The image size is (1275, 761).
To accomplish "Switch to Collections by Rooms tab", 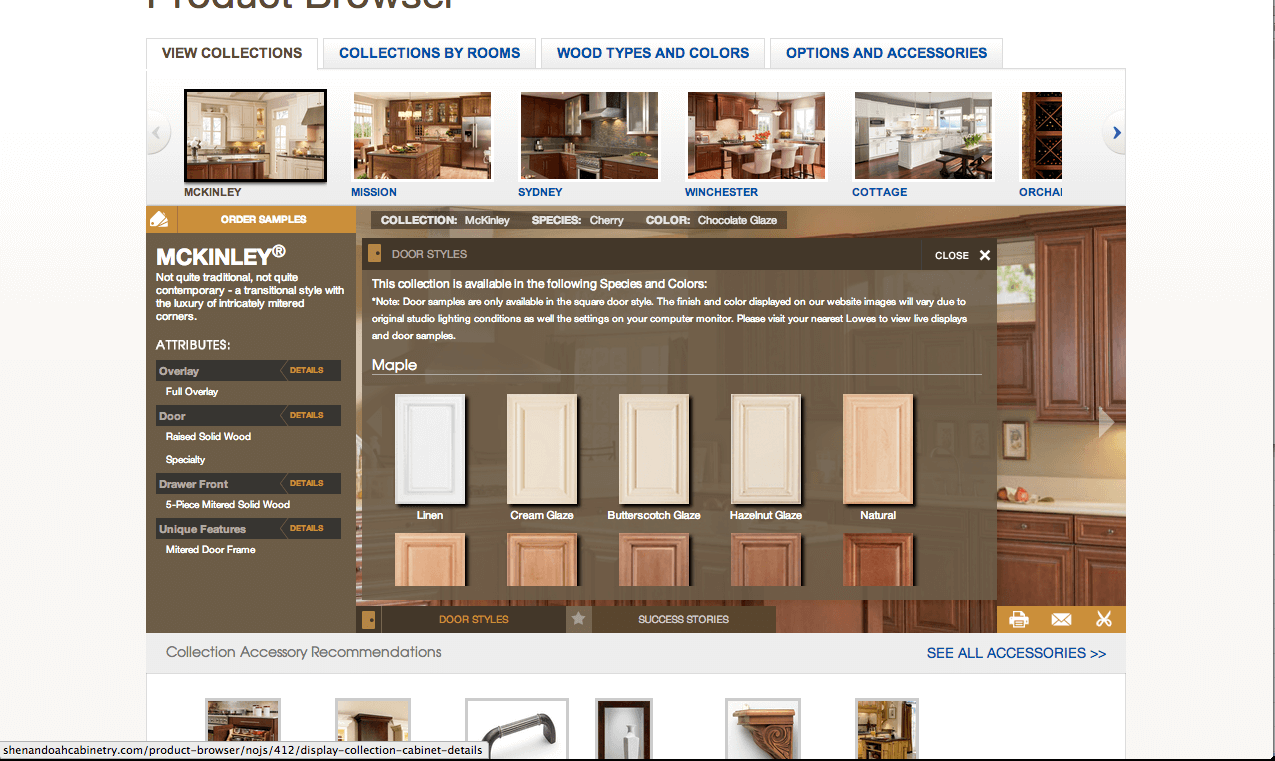I will click(x=429, y=53).
